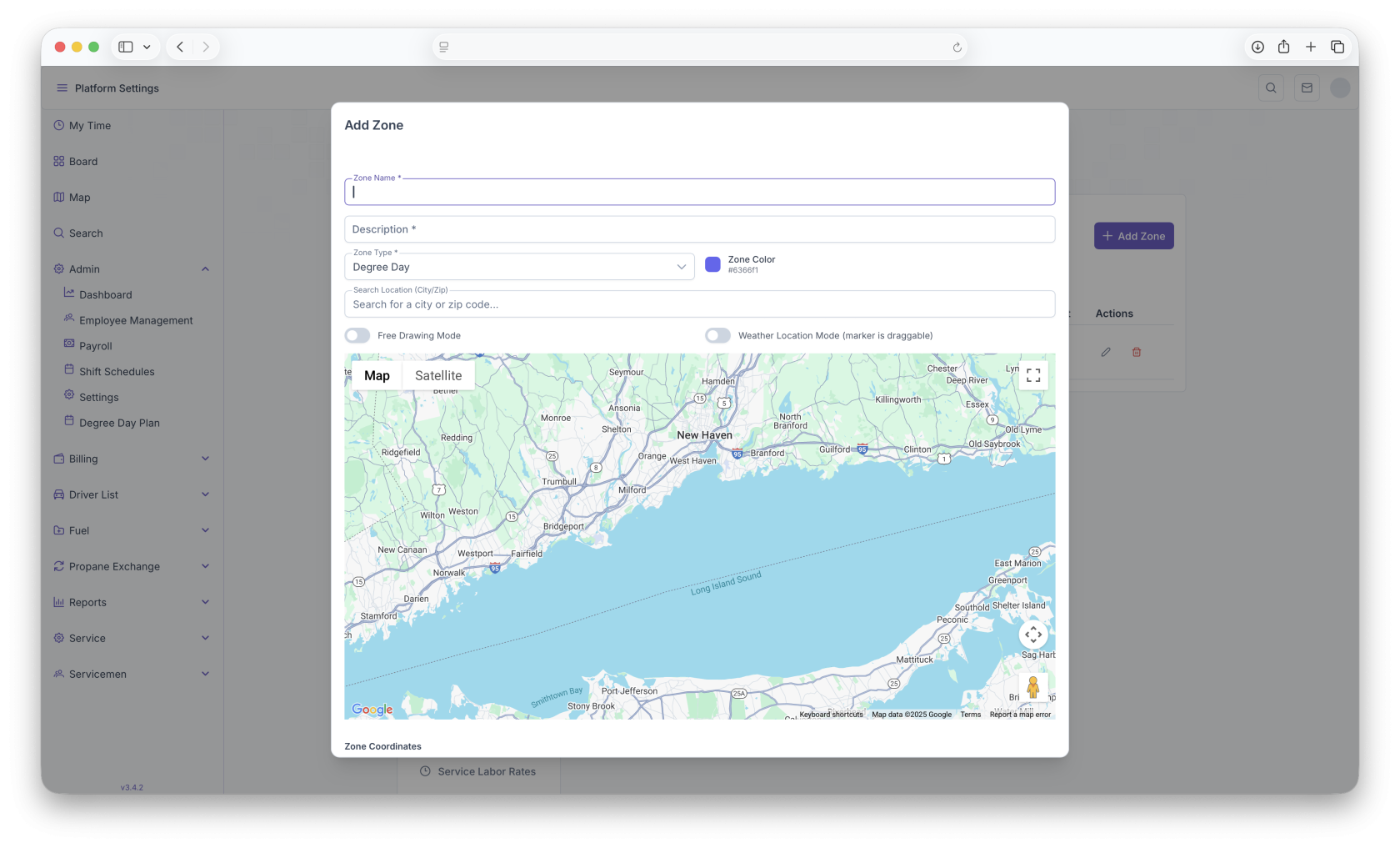Screen dimensions: 1400x848
Task: Click the Search Location city/zip field
Action: pyautogui.click(x=699, y=304)
